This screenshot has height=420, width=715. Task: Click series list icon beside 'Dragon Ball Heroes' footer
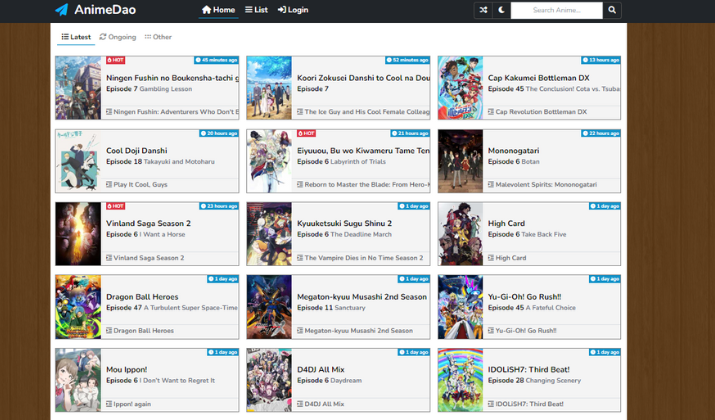coord(109,331)
